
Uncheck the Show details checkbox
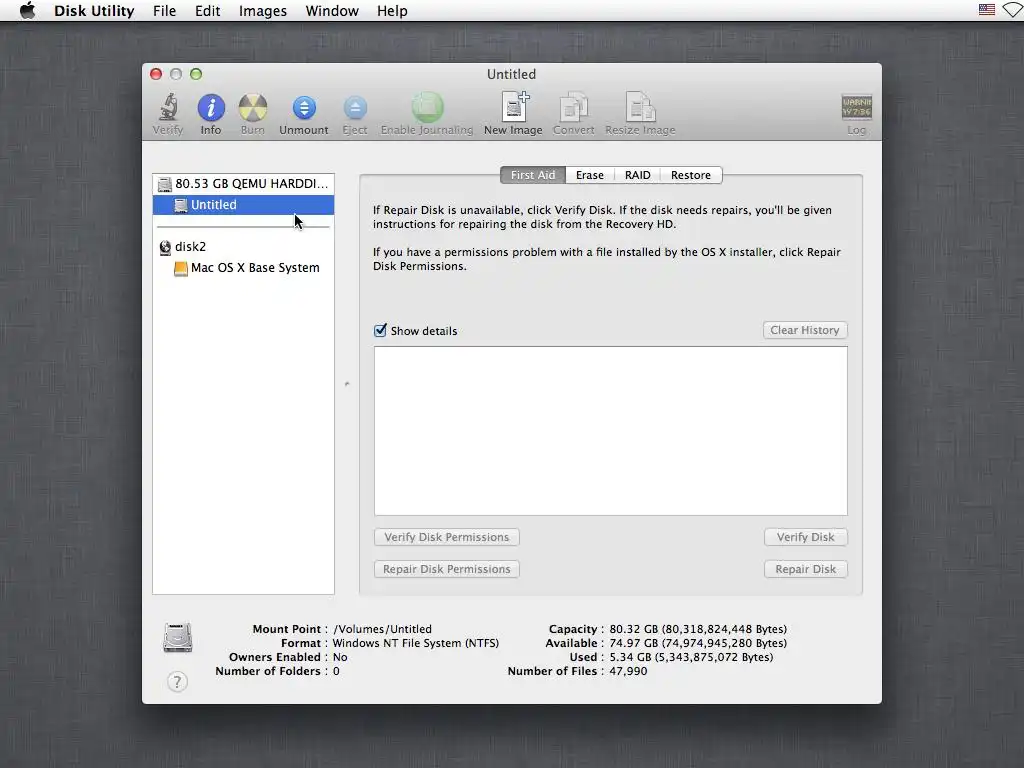[380, 330]
